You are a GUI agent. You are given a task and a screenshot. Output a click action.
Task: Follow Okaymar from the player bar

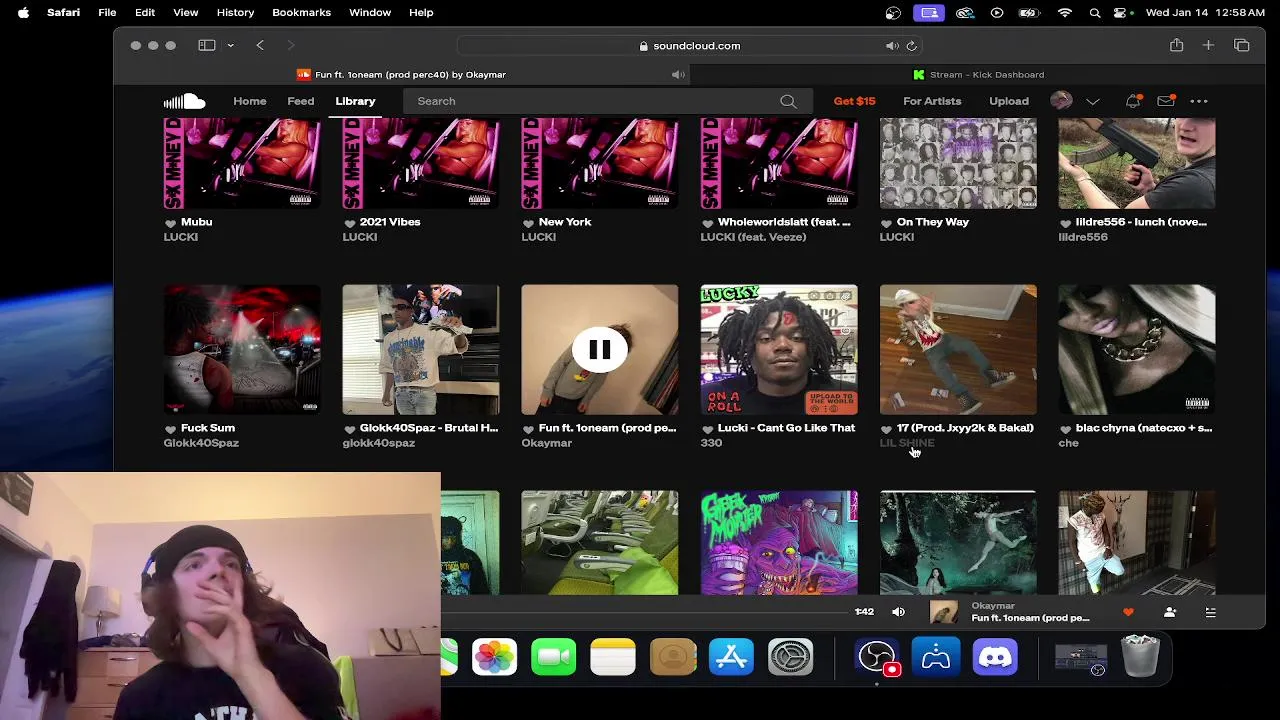pos(1170,612)
